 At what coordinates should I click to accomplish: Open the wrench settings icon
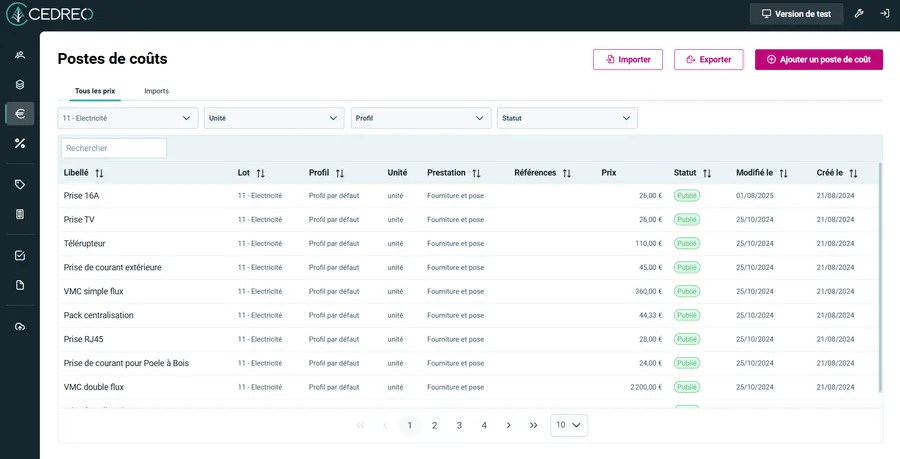pos(858,14)
